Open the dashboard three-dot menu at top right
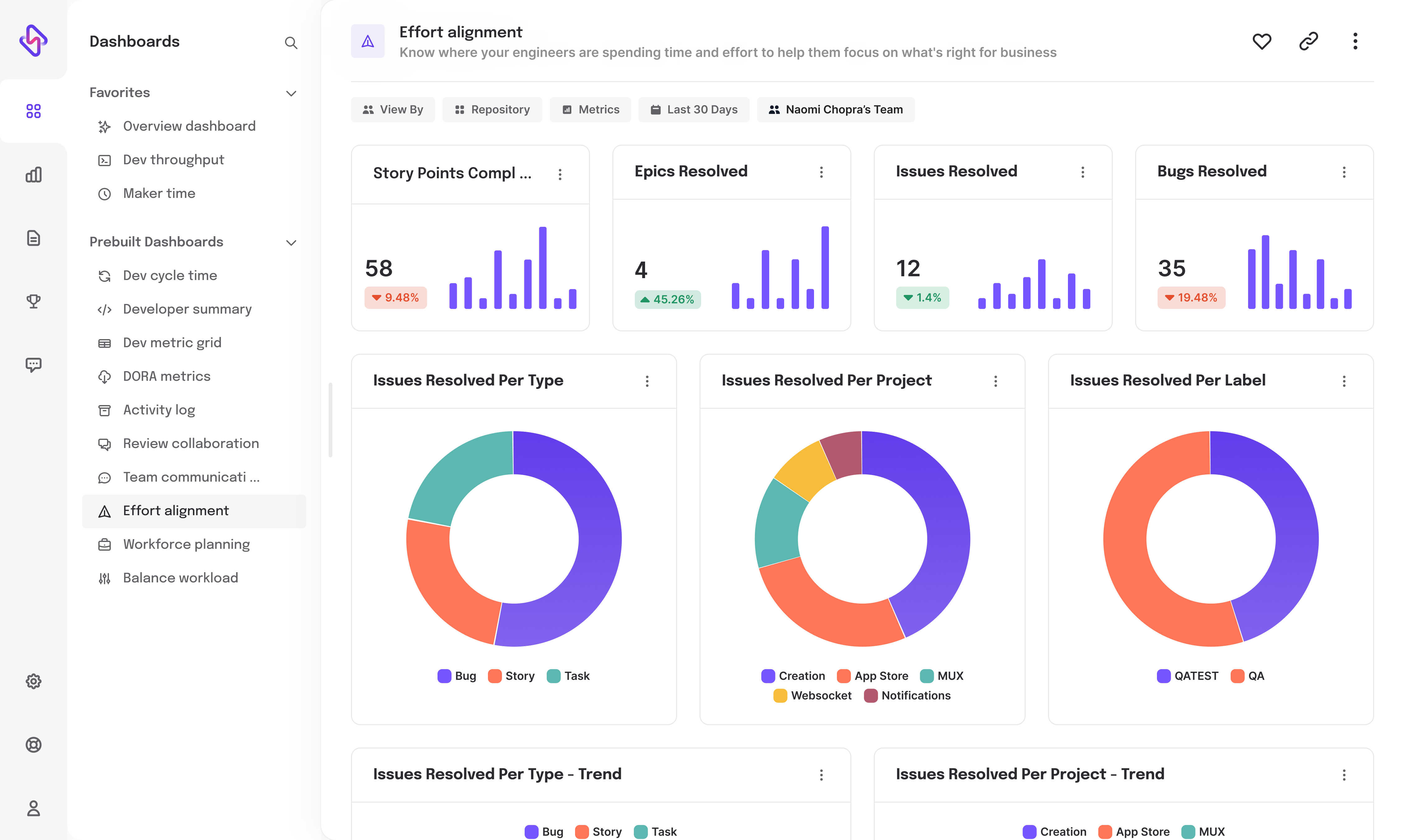 pyautogui.click(x=1355, y=41)
